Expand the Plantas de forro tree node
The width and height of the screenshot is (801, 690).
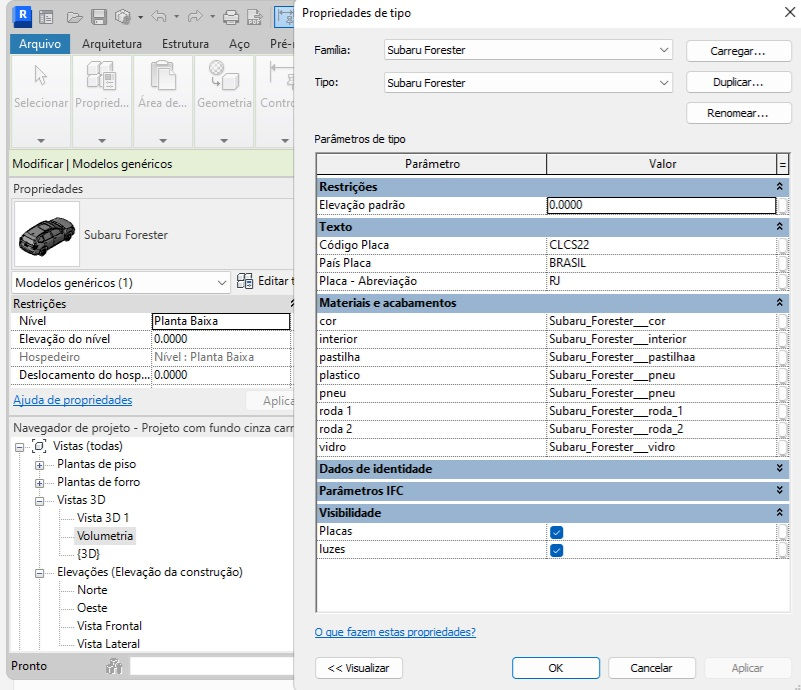[x=39, y=483]
